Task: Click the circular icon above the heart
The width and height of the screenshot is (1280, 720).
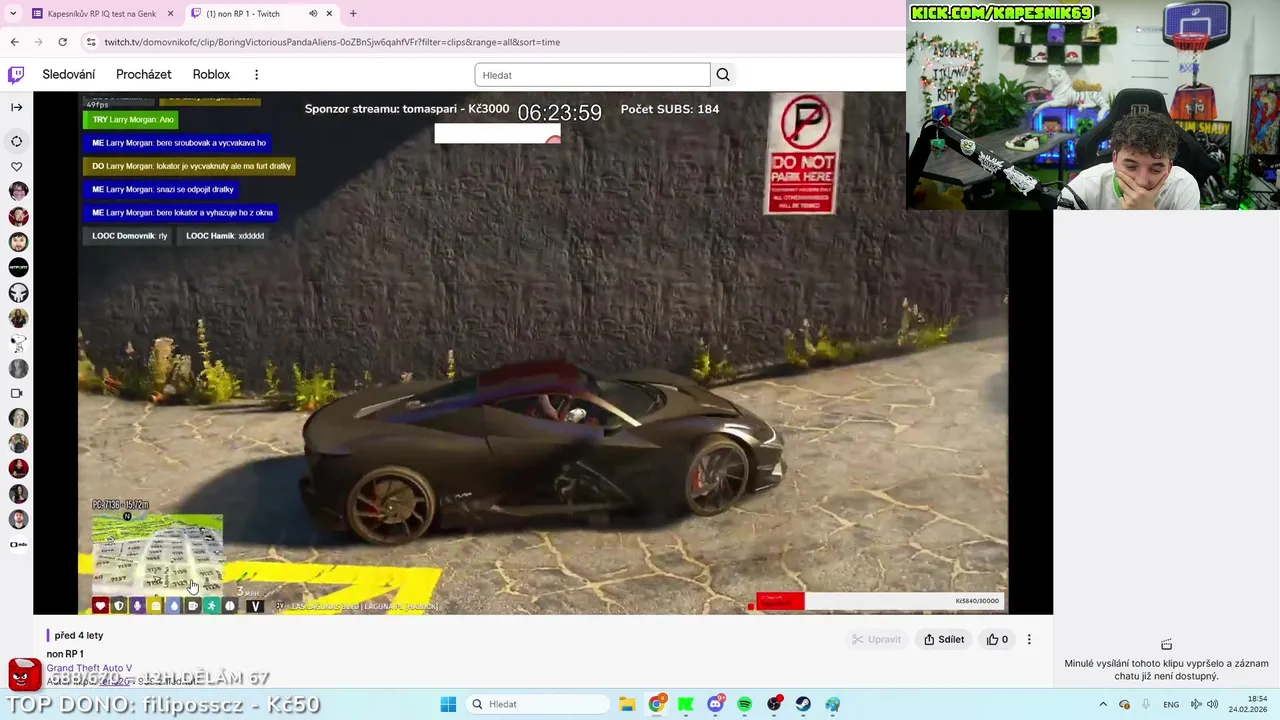Action: pos(16,141)
